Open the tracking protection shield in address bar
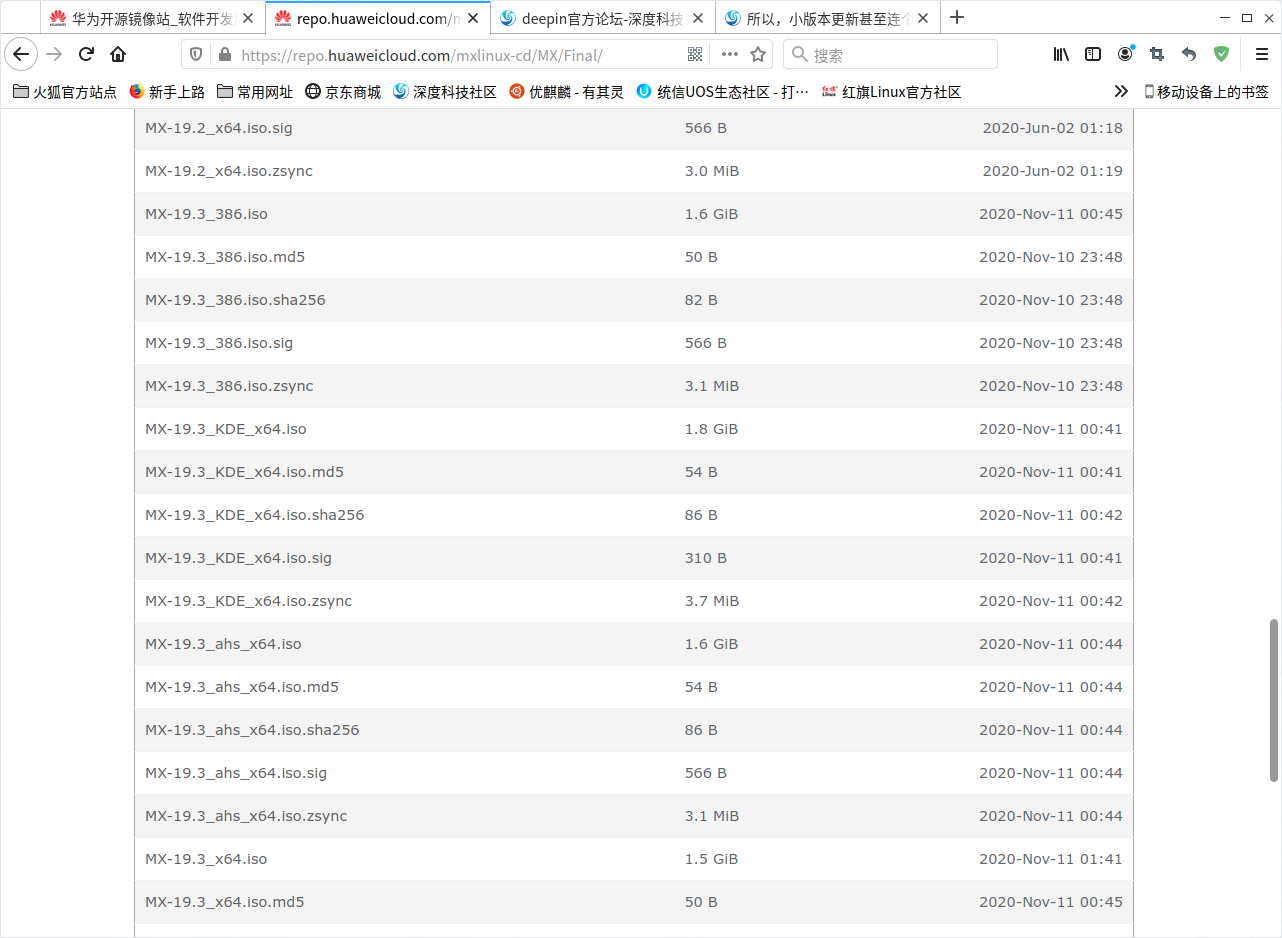1282x938 pixels. tap(197, 54)
